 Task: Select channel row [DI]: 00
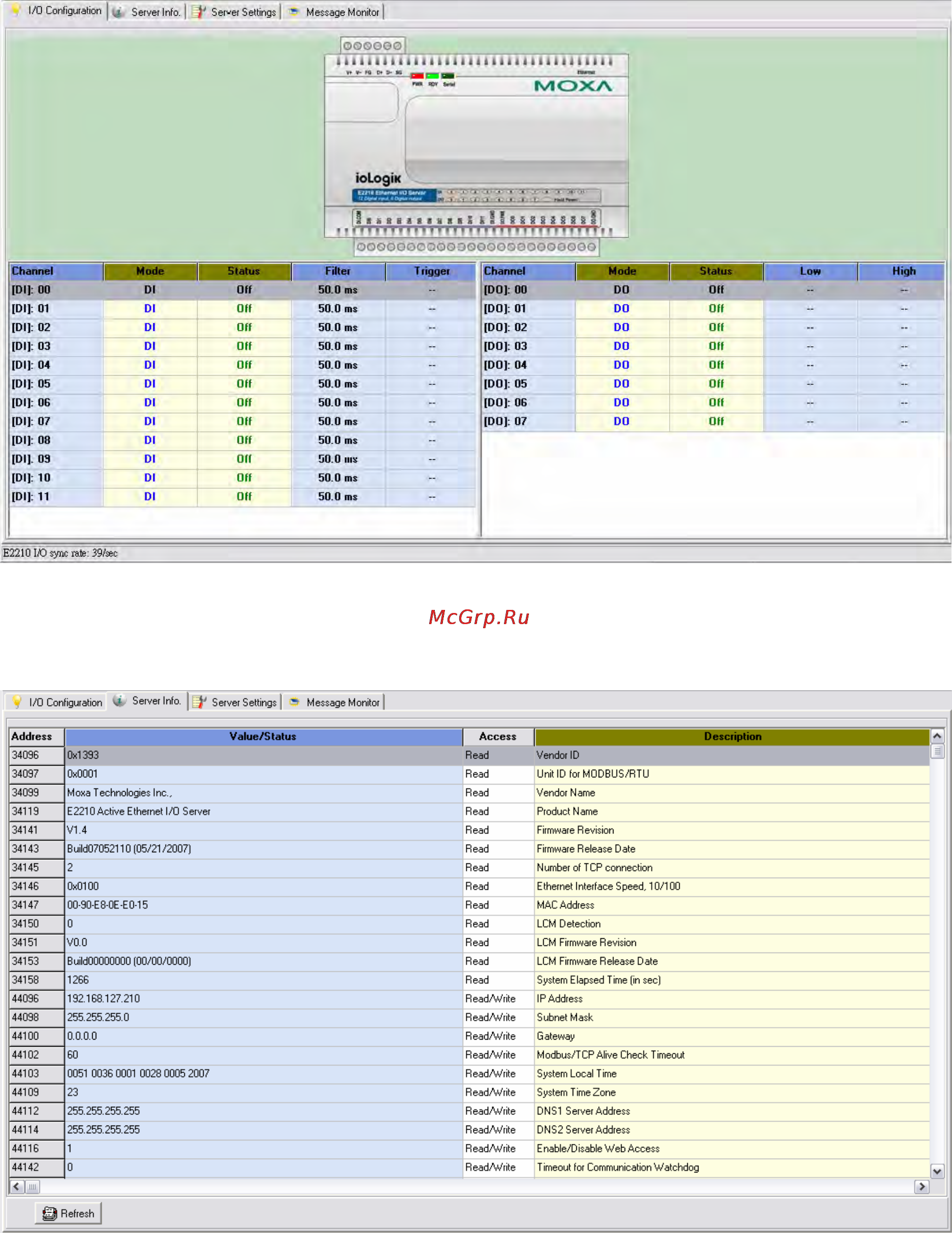point(243,290)
